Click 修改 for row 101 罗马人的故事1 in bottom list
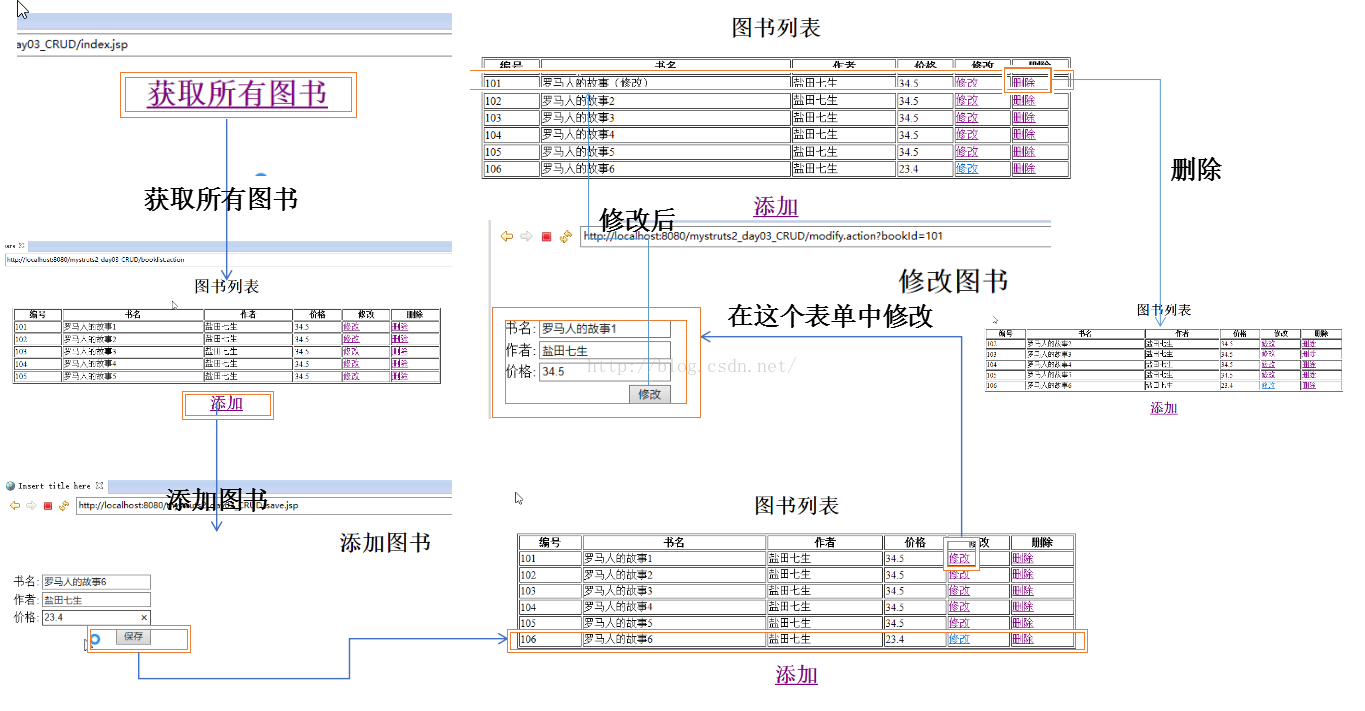Screen dimensions: 1365x711 coord(959,558)
